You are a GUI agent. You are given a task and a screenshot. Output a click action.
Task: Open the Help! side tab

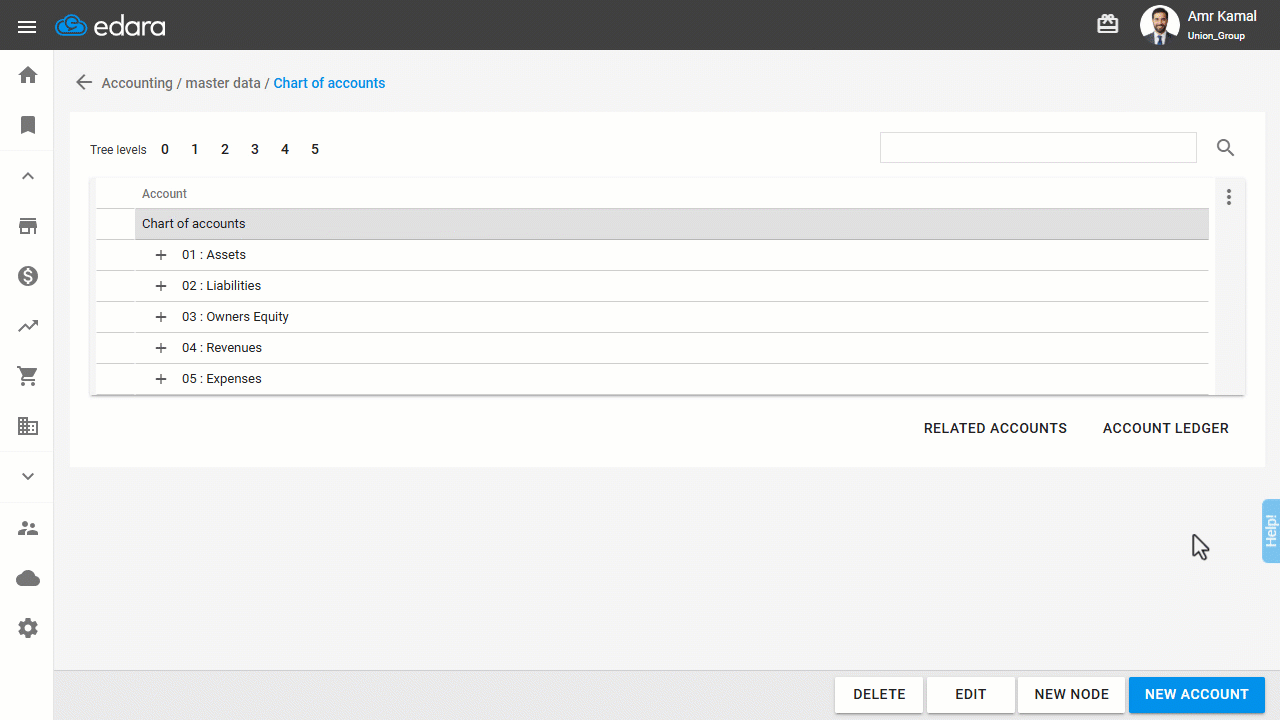pos(1271,531)
